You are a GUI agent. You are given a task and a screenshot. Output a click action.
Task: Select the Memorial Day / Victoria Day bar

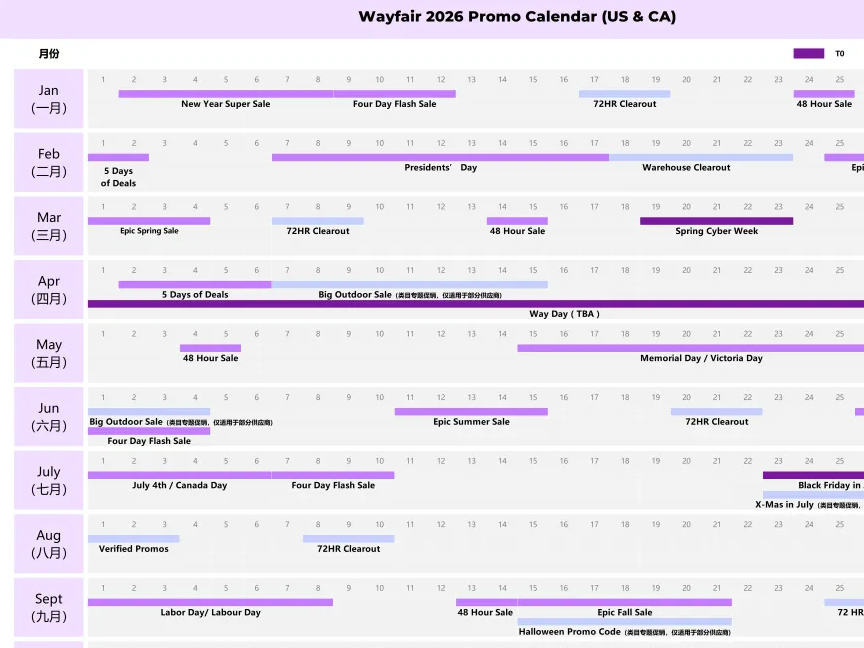[690, 348]
